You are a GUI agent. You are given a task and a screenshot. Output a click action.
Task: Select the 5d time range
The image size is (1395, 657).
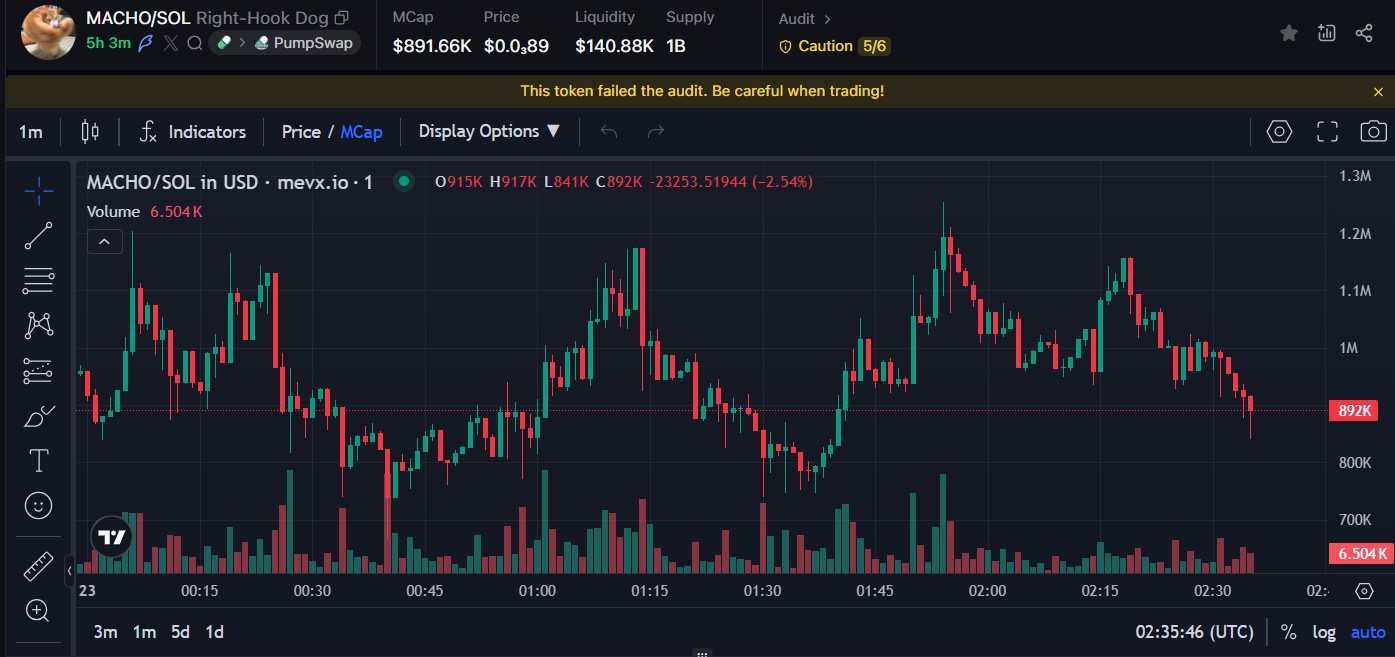(x=180, y=632)
